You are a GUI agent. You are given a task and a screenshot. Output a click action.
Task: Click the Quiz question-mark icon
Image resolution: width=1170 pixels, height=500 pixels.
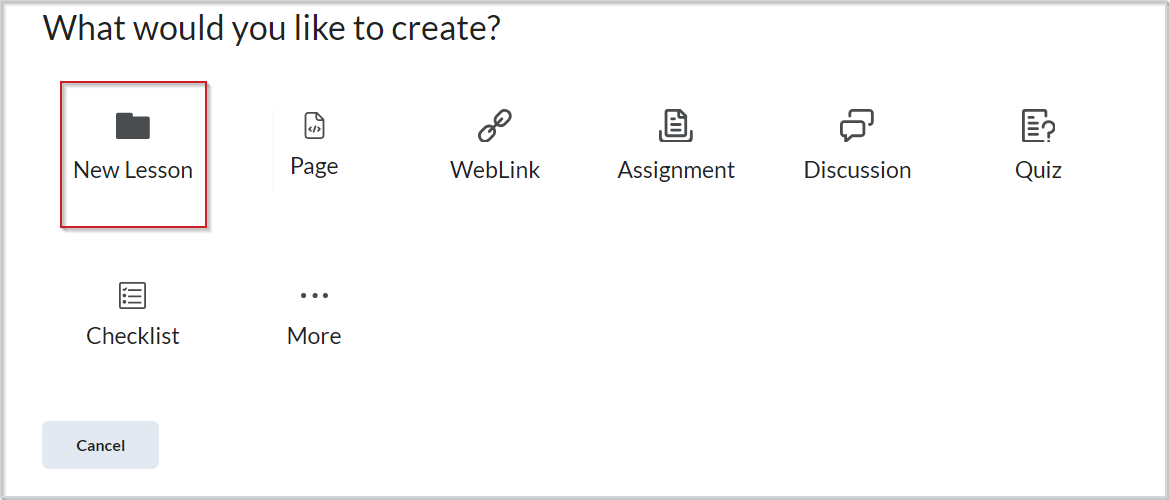tap(1038, 126)
